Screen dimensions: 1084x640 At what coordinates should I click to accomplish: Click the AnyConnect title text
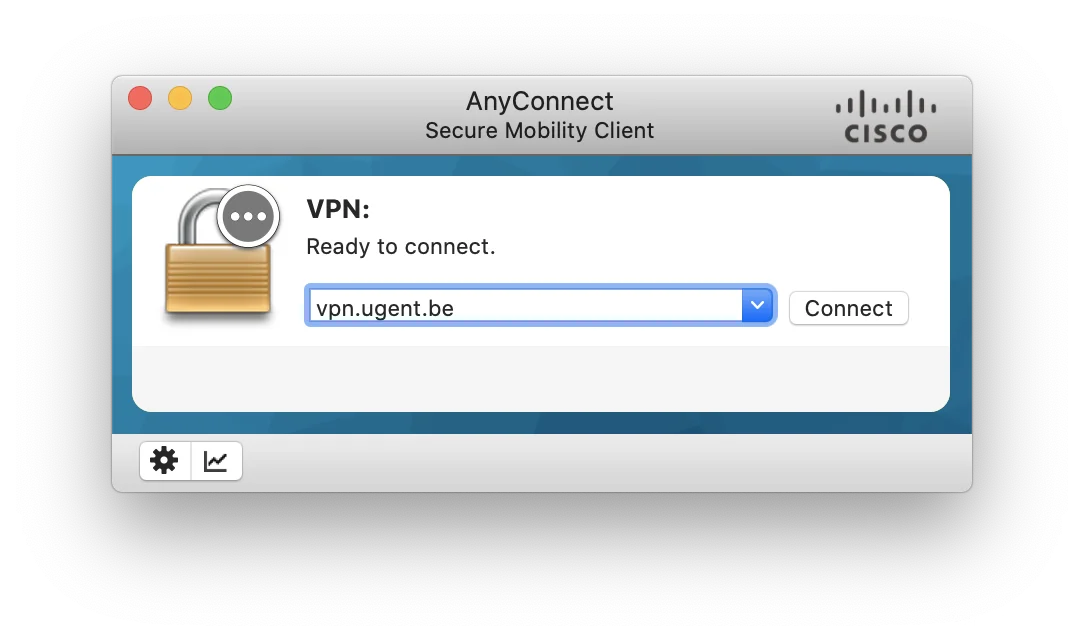[x=539, y=101]
